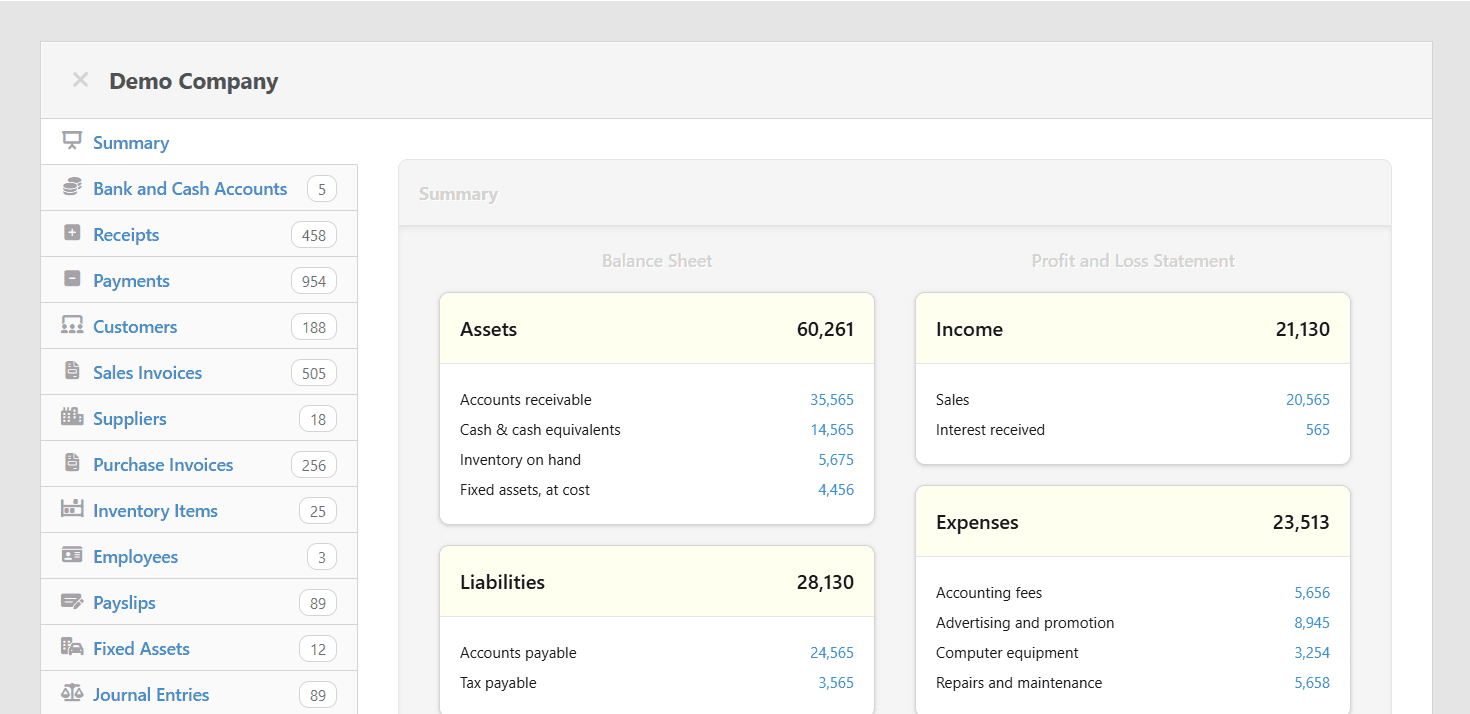Image resolution: width=1470 pixels, height=714 pixels.
Task: Select the truck icon beside Fixed Assets
Action: (x=71, y=647)
